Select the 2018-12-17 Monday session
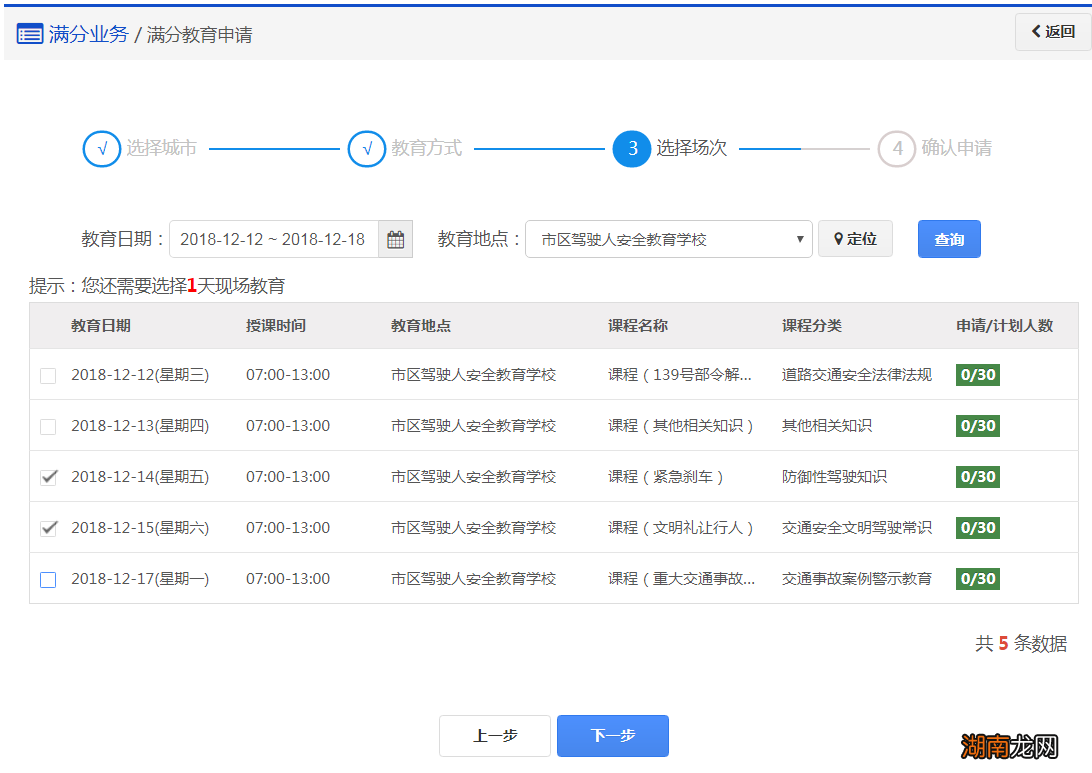Viewport: 1092px width, 773px height. point(47,578)
